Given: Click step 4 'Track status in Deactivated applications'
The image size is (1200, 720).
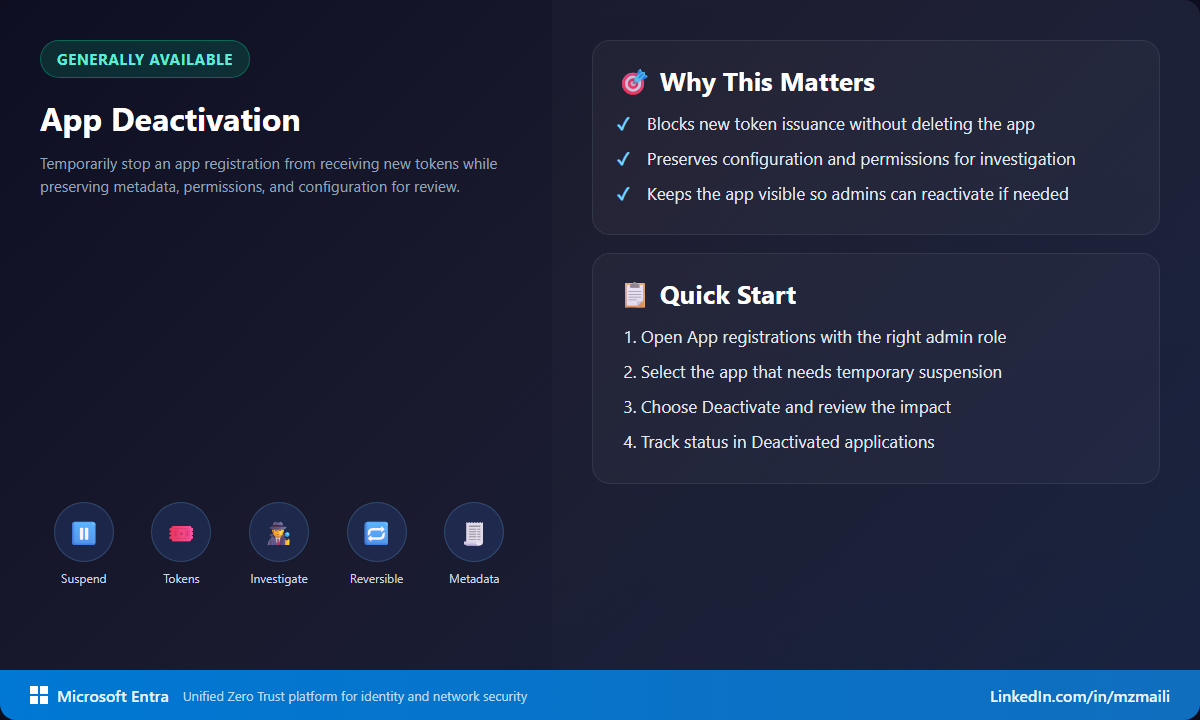Looking at the screenshot, I should (x=779, y=442).
